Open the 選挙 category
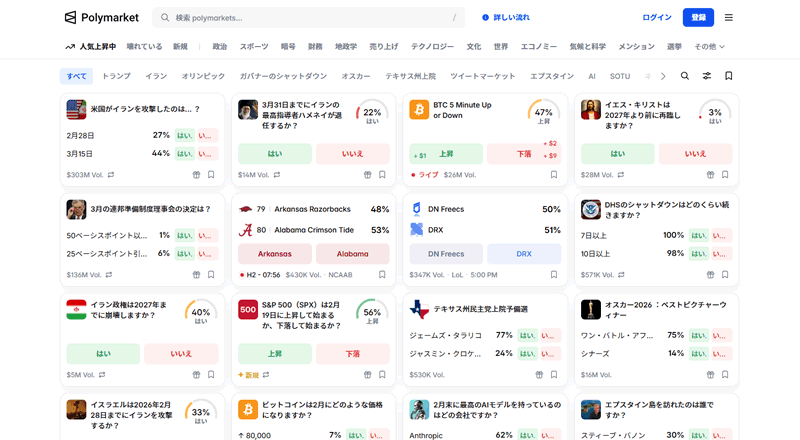Screen dimensions: 800x440 (674, 46)
